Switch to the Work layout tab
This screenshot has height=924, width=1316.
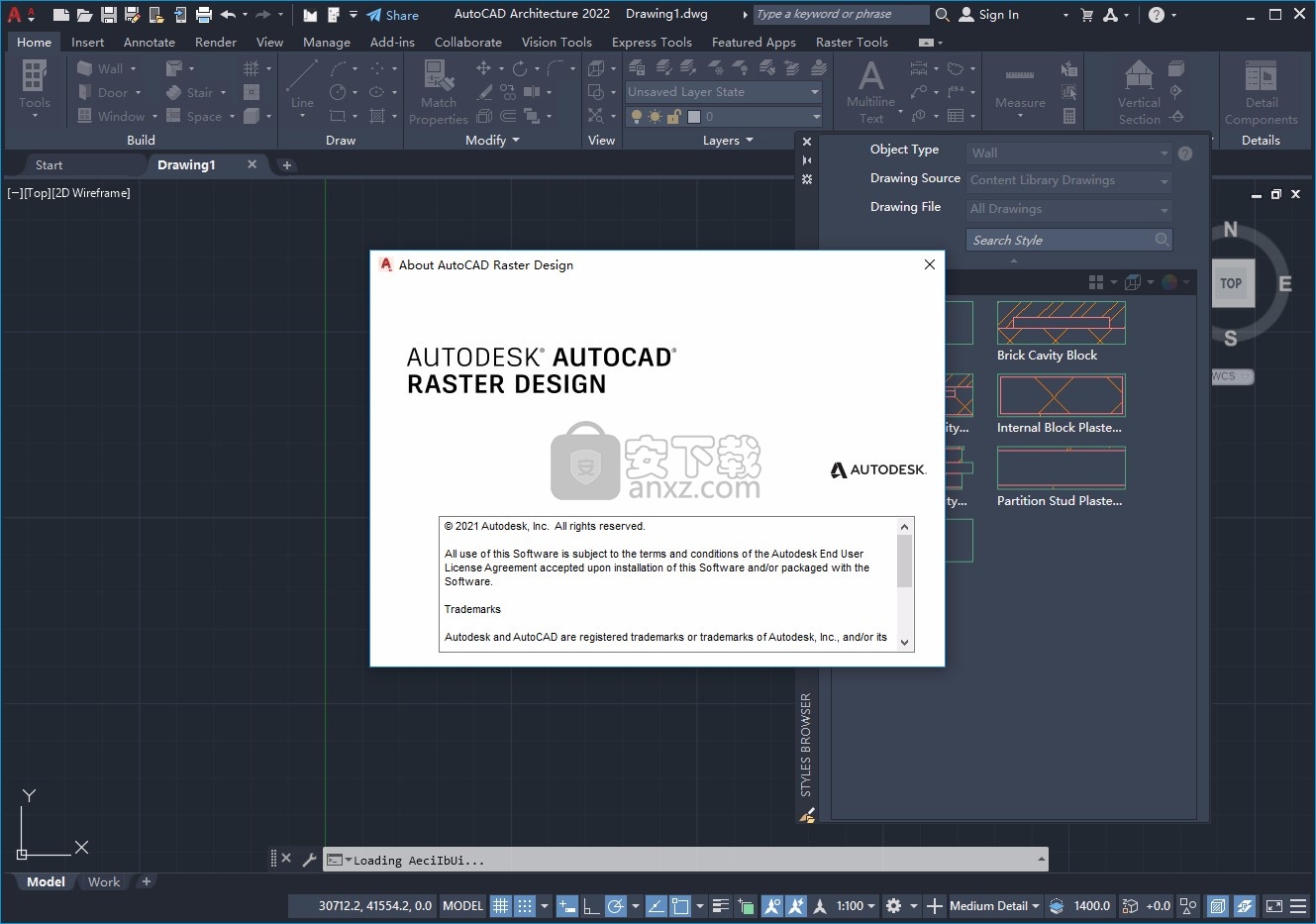click(x=104, y=881)
